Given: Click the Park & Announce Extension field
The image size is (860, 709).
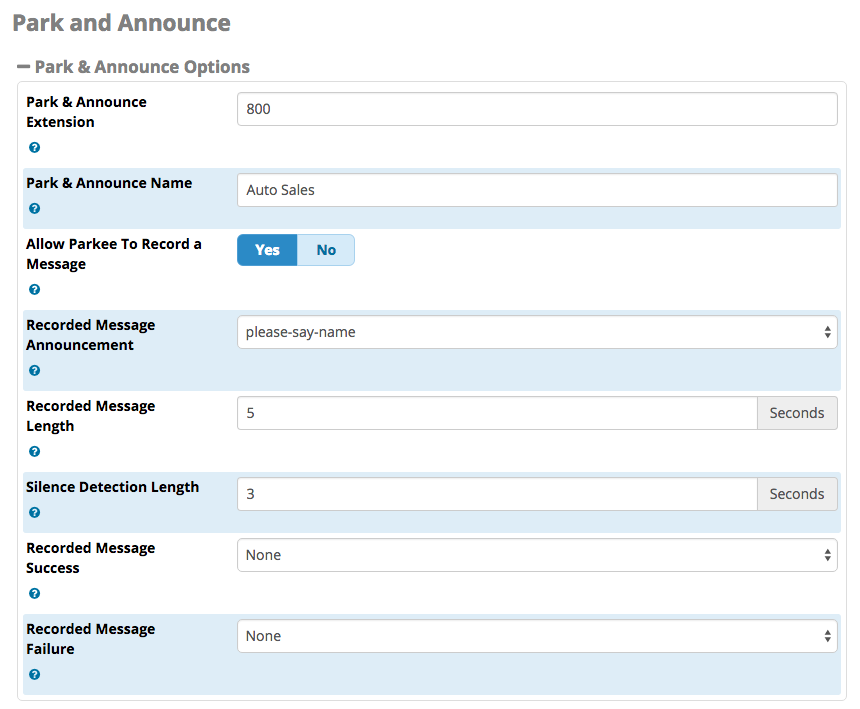Looking at the screenshot, I should click(537, 109).
